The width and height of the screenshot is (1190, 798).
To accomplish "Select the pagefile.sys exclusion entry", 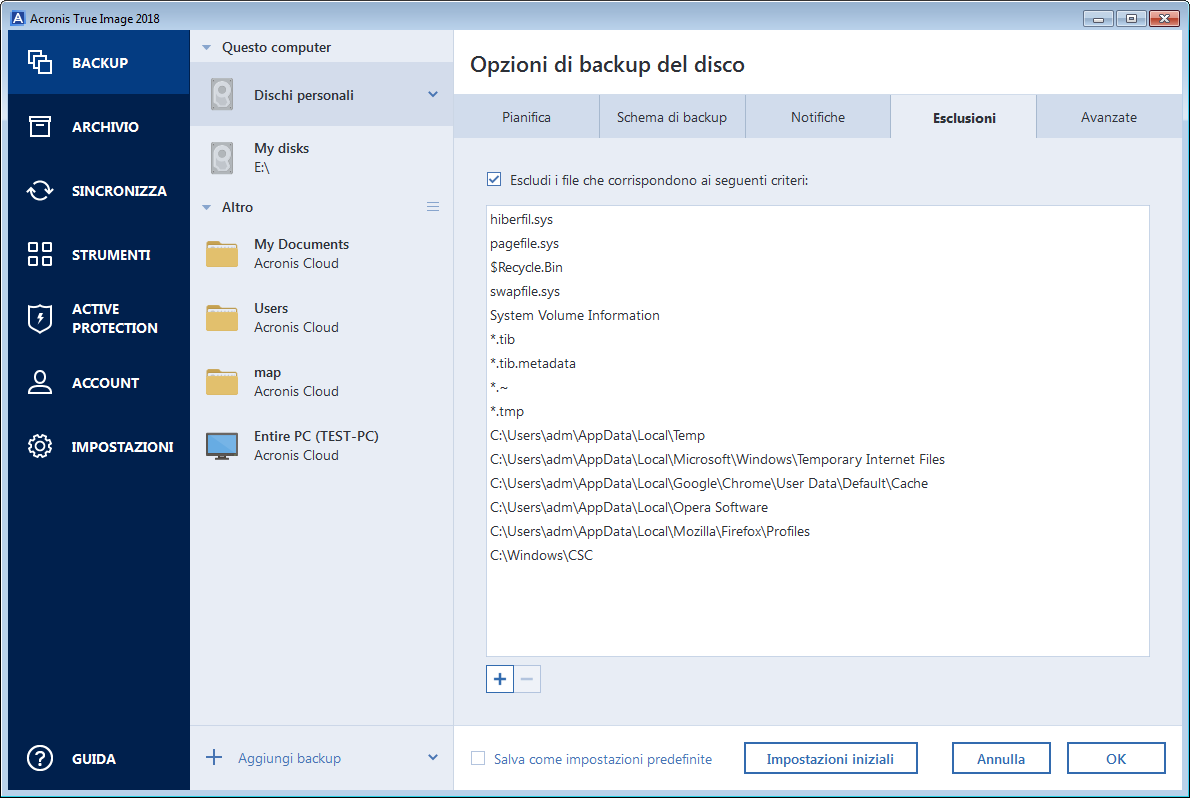I will click(817, 243).
